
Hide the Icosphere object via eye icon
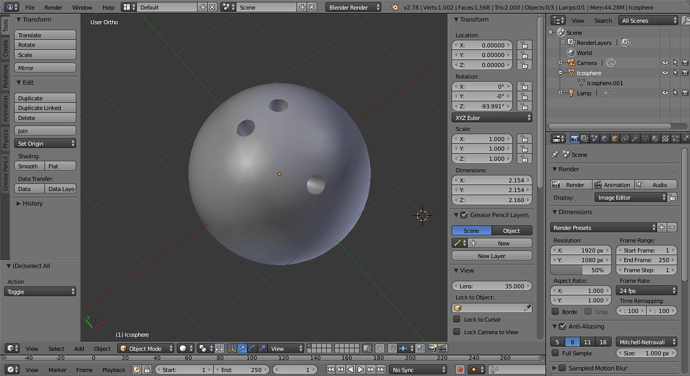tap(665, 73)
